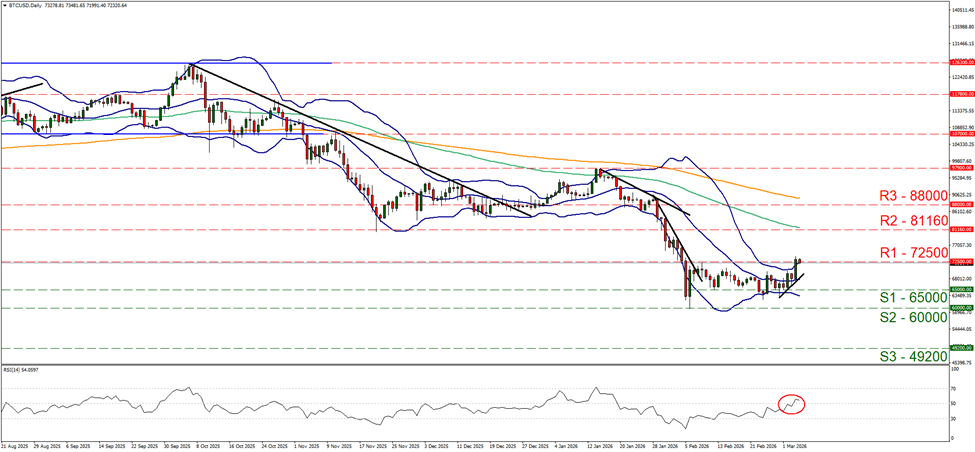
Task: Click the 22 Sep 2025 date label
Action: pyautogui.click(x=146, y=446)
